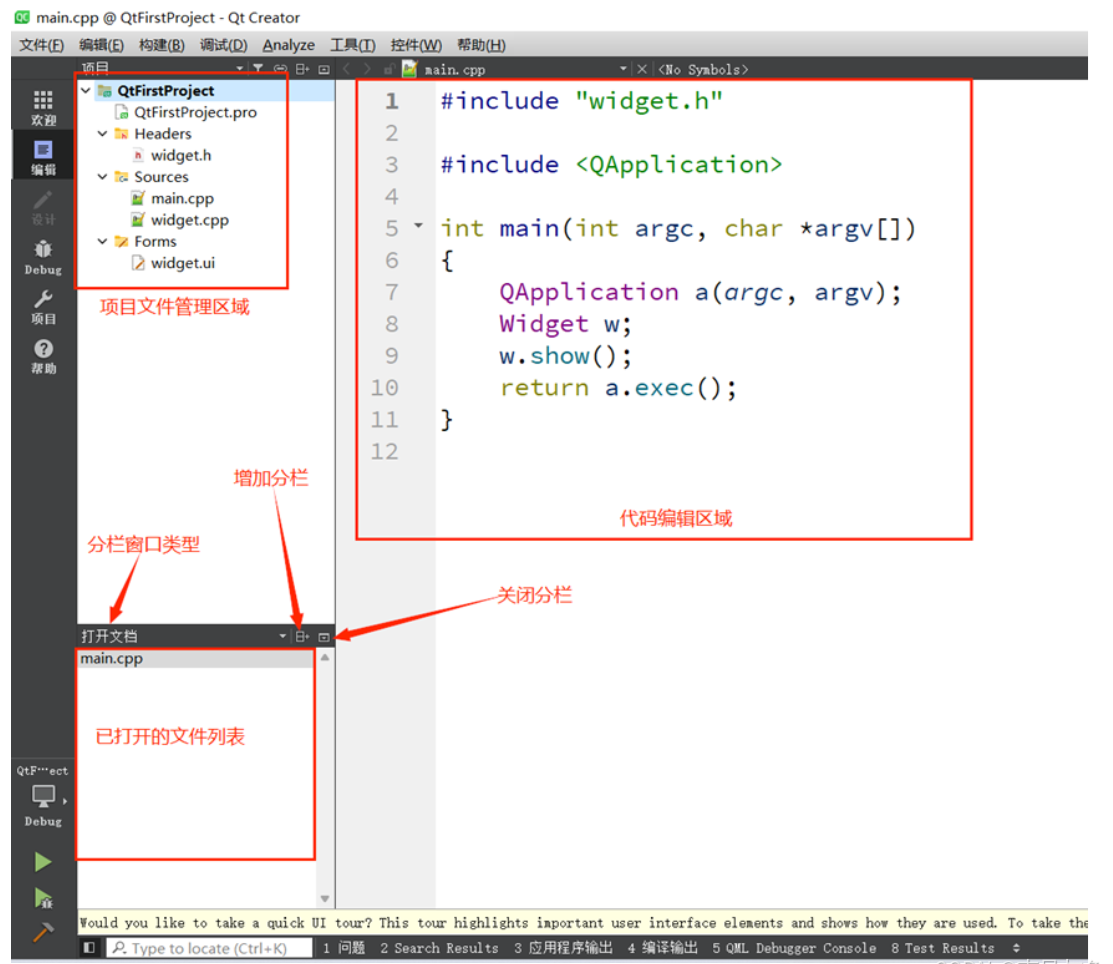Collapse the QtFirstProject root node
Viewport: 1113px width, 964px height.
click(x=86, y=90)
